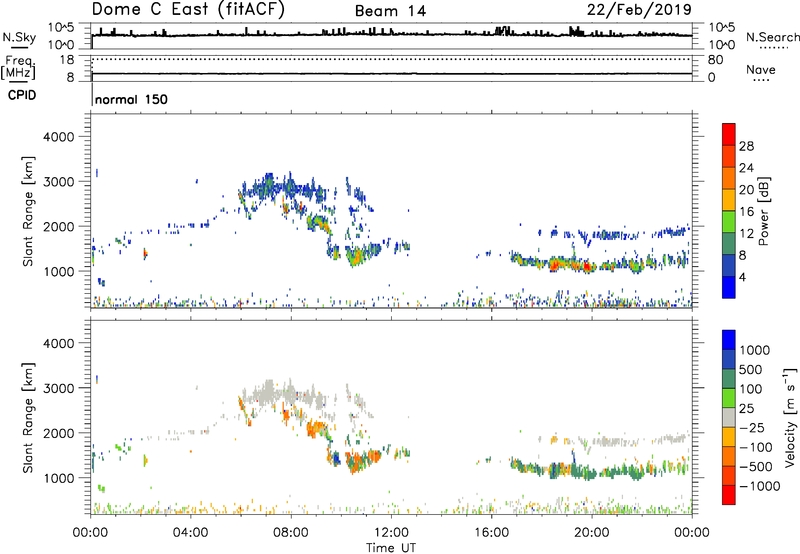Image resolution: width=800 pixels, height=554 pixels.
Task: Click the 'N.Sky' axis label
Action: coord(19,37)
